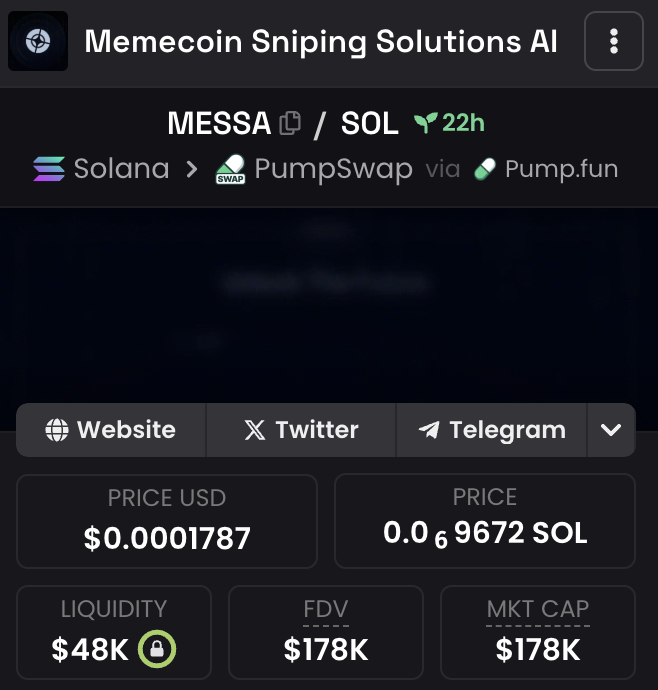Copy the MESSA token address
Viewport: 658px width, 690px height.
pos(290,123)
